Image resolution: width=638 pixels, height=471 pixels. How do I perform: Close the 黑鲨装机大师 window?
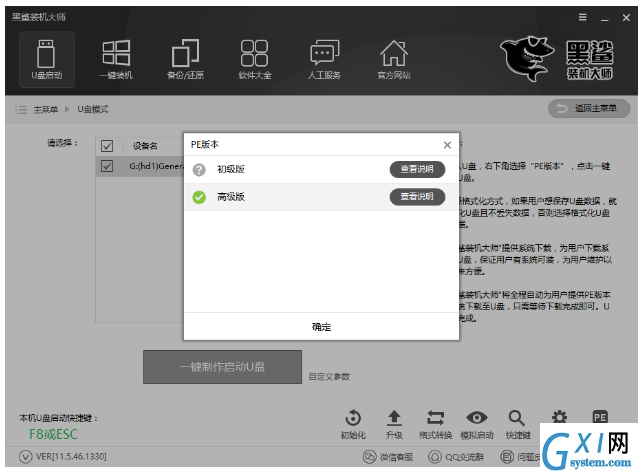(626, 17)
